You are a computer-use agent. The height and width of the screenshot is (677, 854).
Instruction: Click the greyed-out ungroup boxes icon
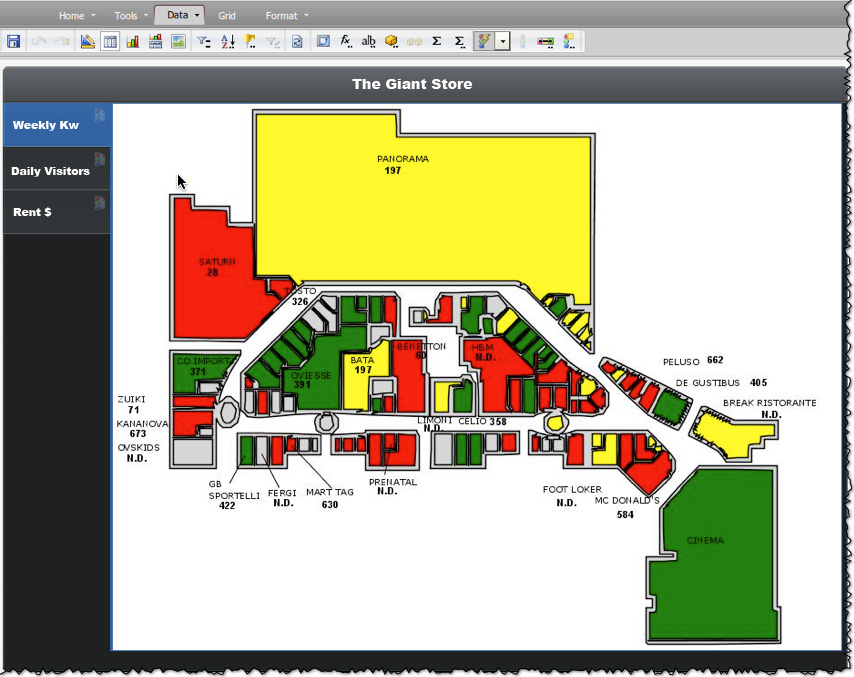click(414, 41)
